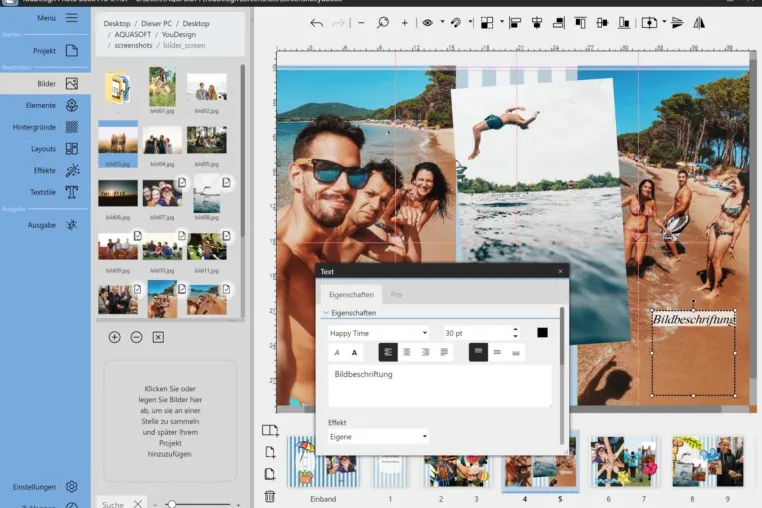Select thumbnail bild03.jpg
Screen dimensions: 762x508
[x=118, y=144]
